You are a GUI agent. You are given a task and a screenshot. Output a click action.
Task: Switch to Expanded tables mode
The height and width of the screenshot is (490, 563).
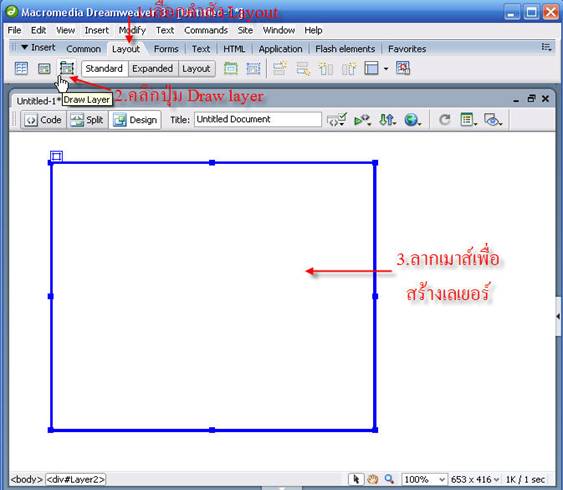click(x=152, y=68)
